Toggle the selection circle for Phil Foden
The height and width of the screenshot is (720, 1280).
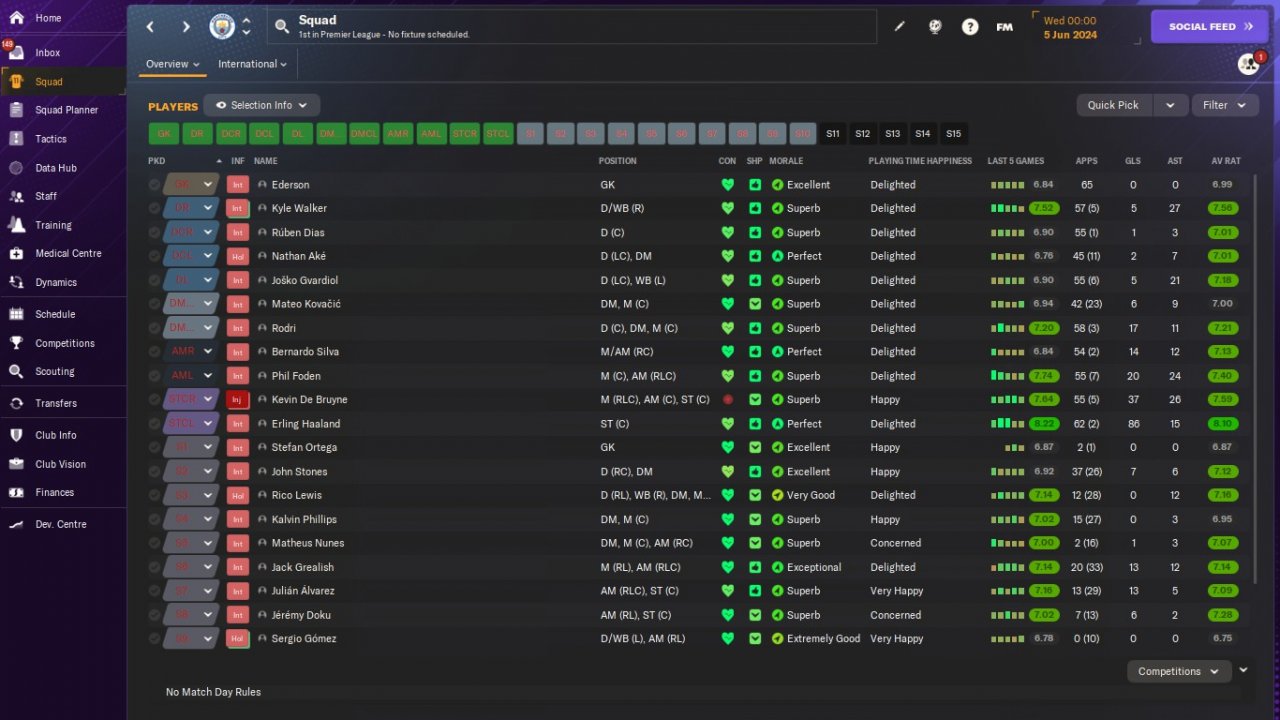pos(154,376)
